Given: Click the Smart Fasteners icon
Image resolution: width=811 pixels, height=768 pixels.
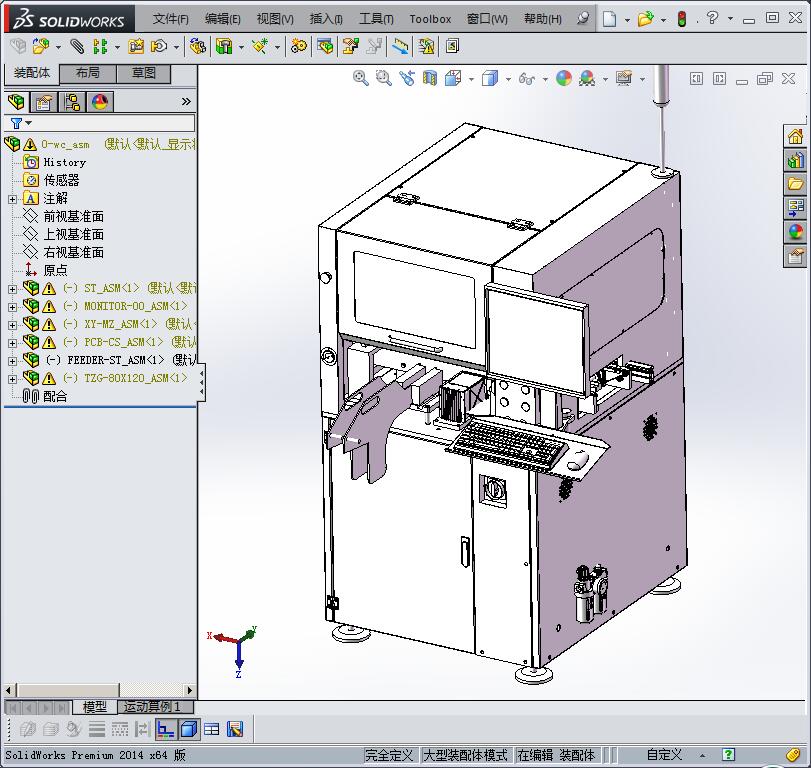Looking at the screenshot, I should [136, 47].
